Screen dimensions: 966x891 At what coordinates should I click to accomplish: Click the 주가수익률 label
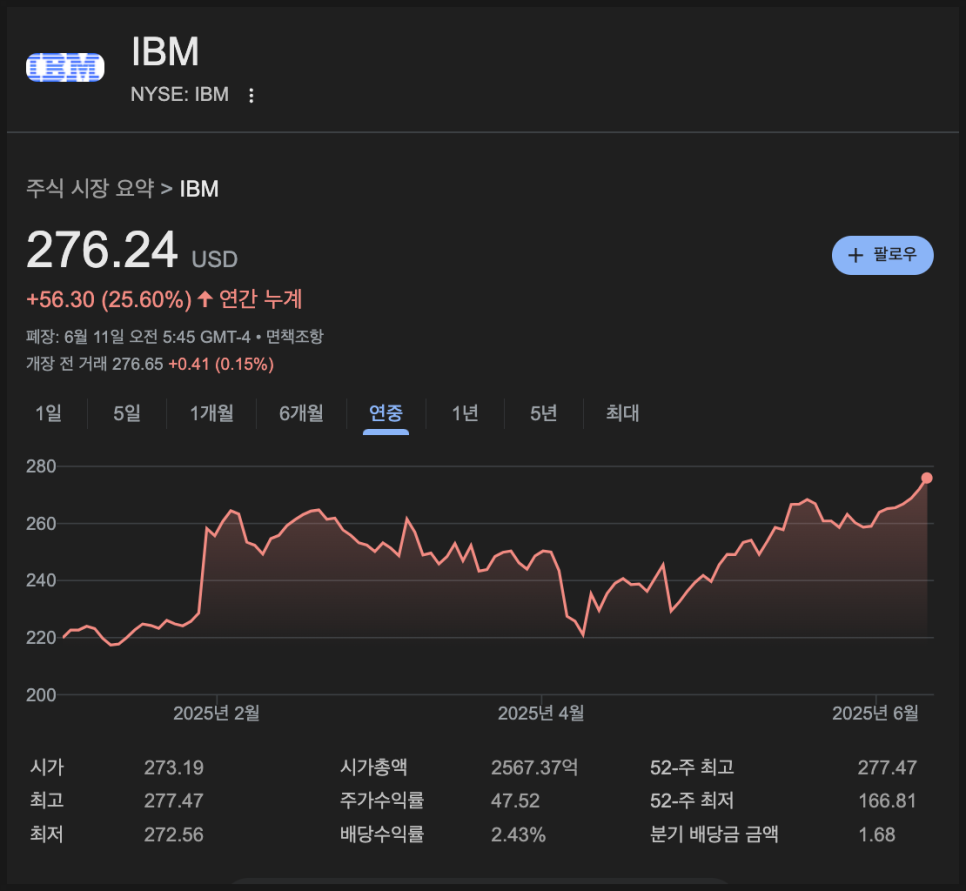click(382, 801)
